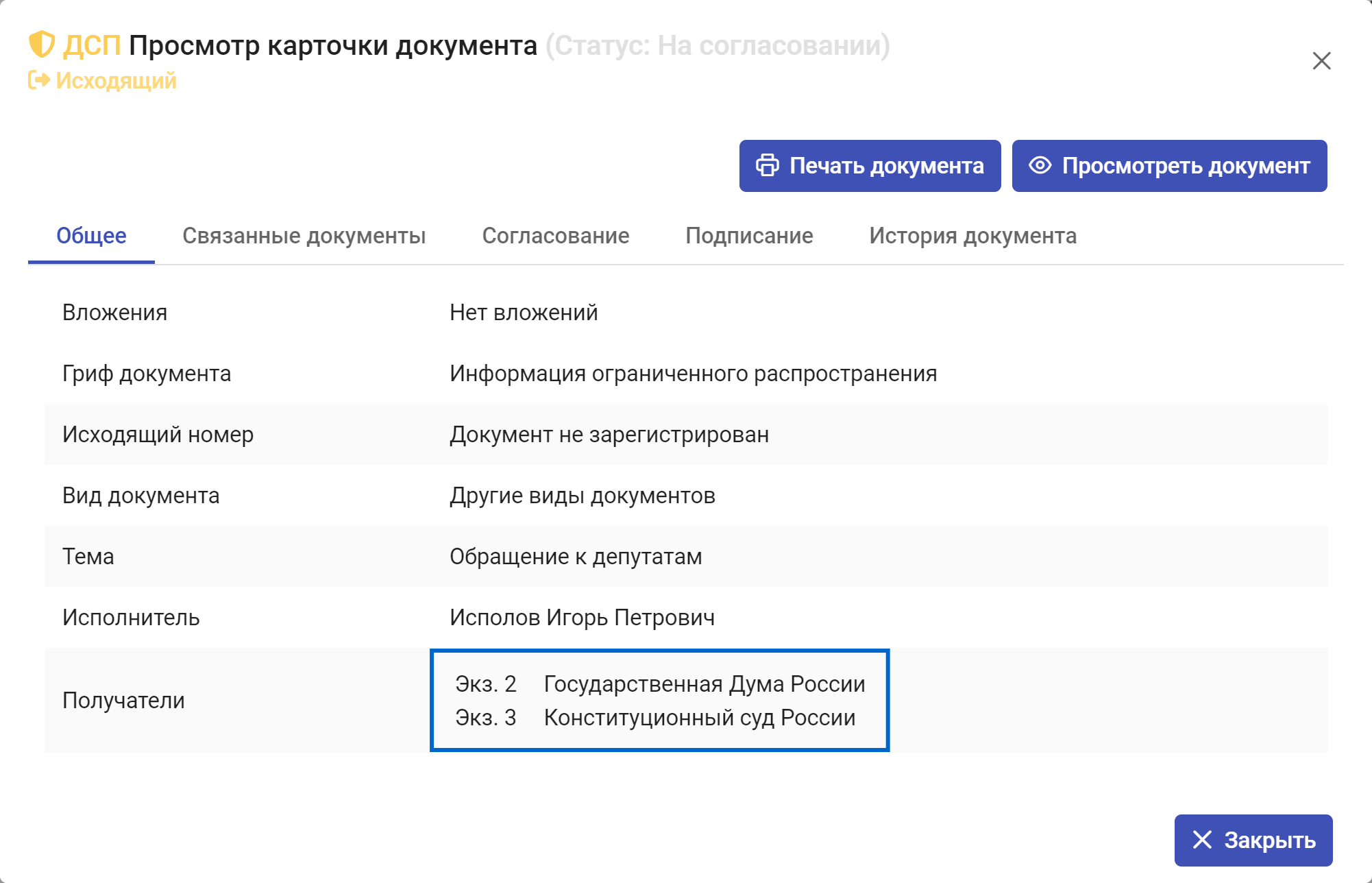Click on Связанные документы tab
The image size is (1372, 883).
click(302, 236)
